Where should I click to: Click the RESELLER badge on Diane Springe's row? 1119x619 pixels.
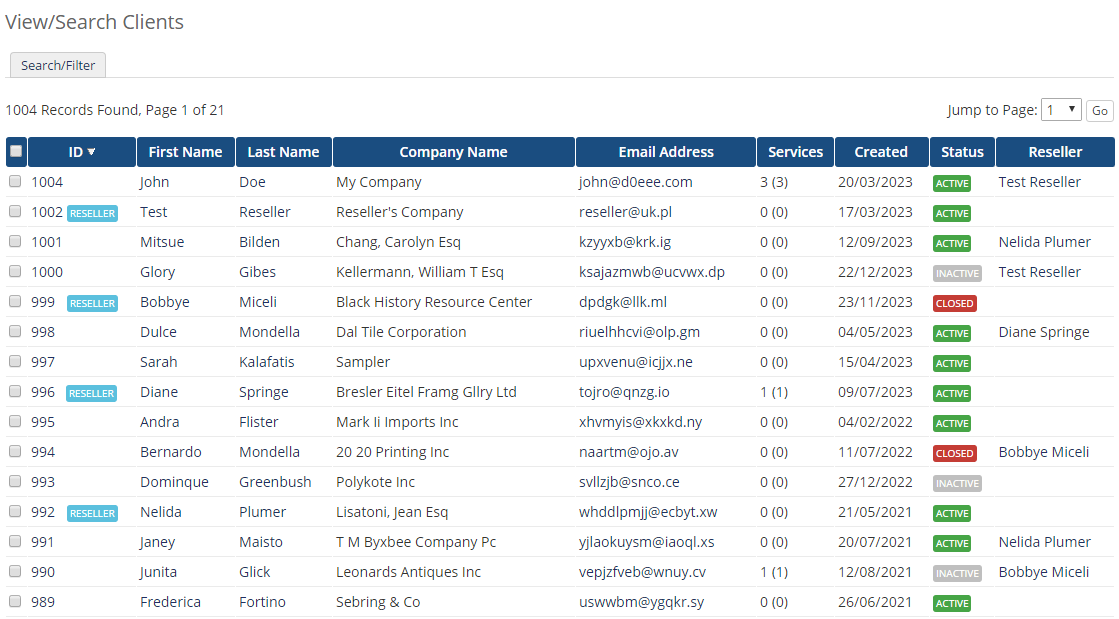[91, 393]
